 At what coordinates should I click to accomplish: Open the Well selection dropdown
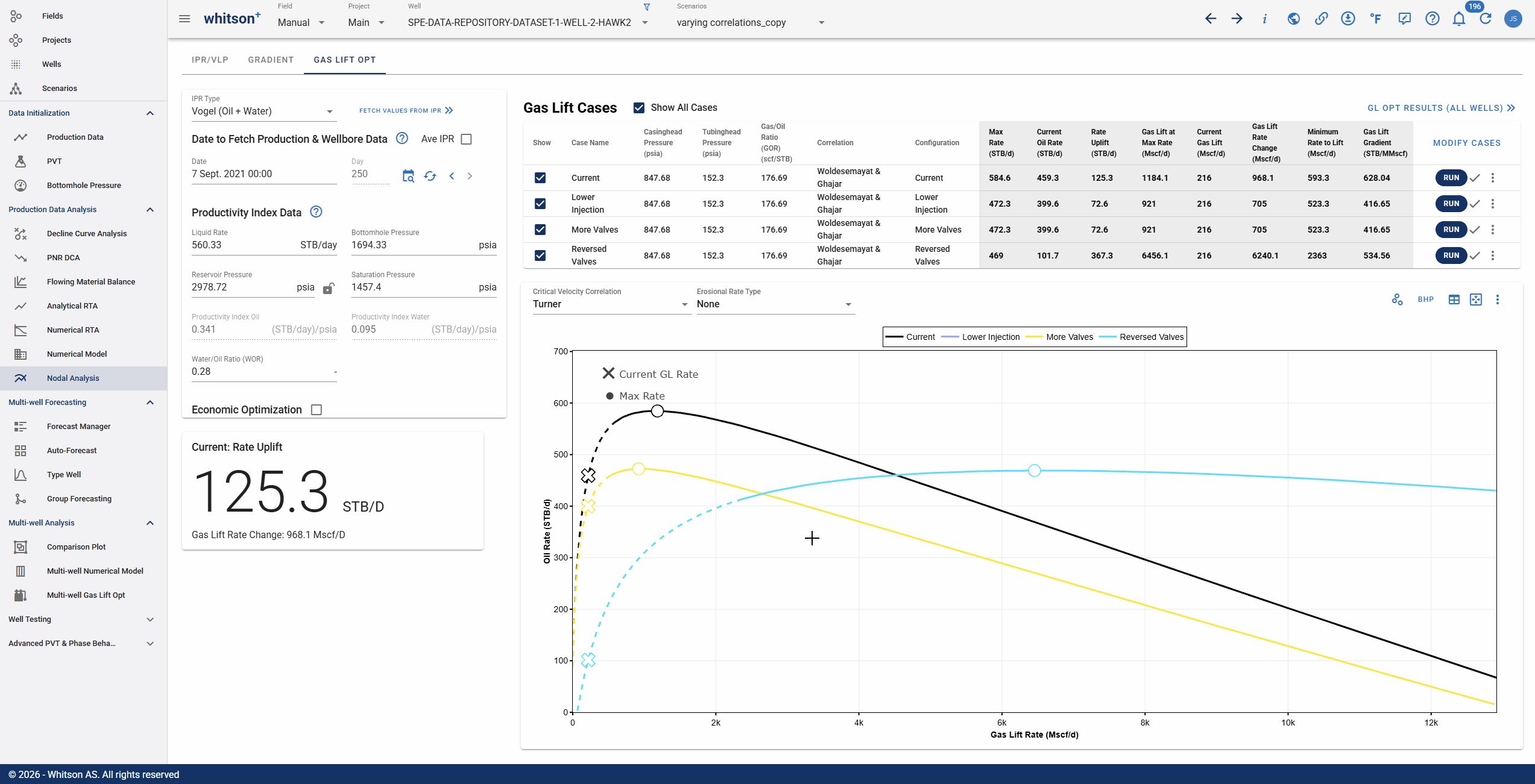point(528,22)
